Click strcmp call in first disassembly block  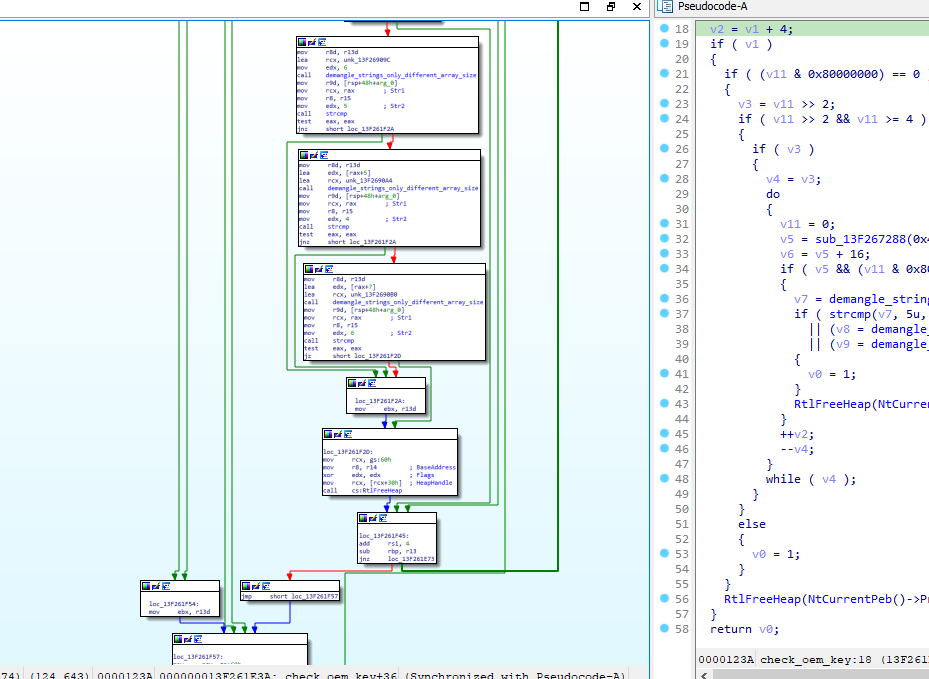pos(336,114)
